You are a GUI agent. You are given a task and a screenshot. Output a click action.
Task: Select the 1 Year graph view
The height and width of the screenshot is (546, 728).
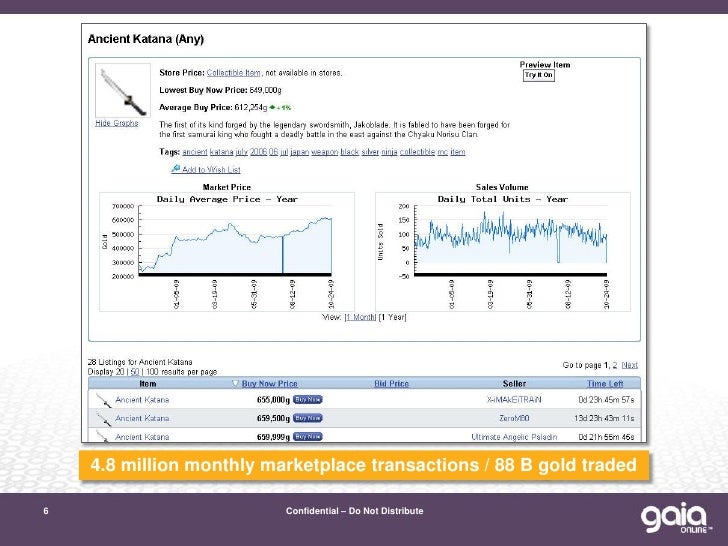coord(392,317)
